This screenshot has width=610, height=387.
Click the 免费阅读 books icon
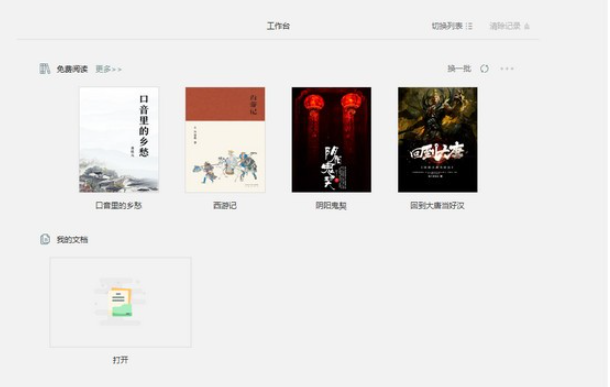point(45,69)
